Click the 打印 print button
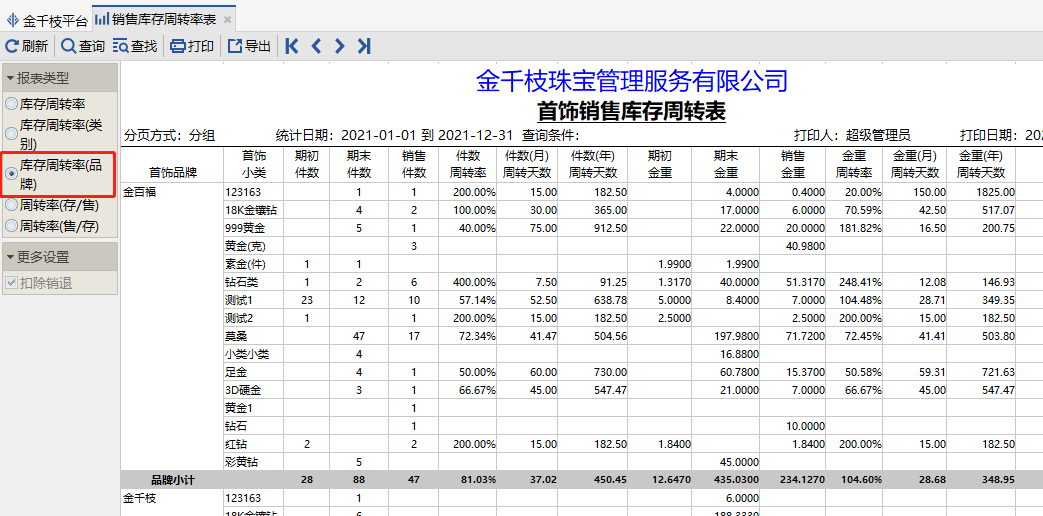This screenshot has height=516, width=1043. pos(192,46)
